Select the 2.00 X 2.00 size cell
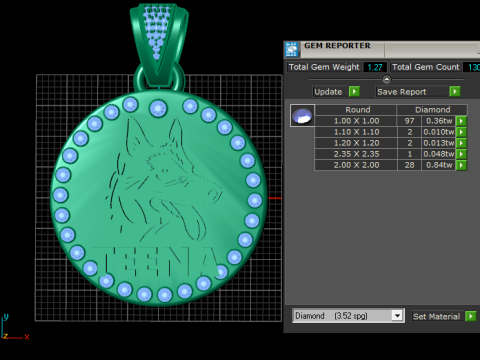Screen dimensions: 480x360 (356, 165)
